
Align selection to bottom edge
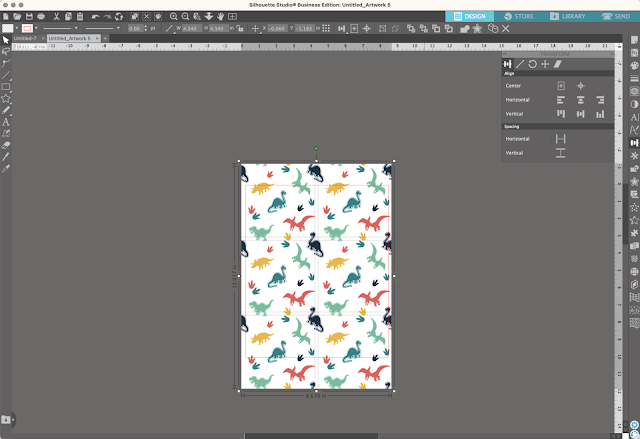pos(600,114)
